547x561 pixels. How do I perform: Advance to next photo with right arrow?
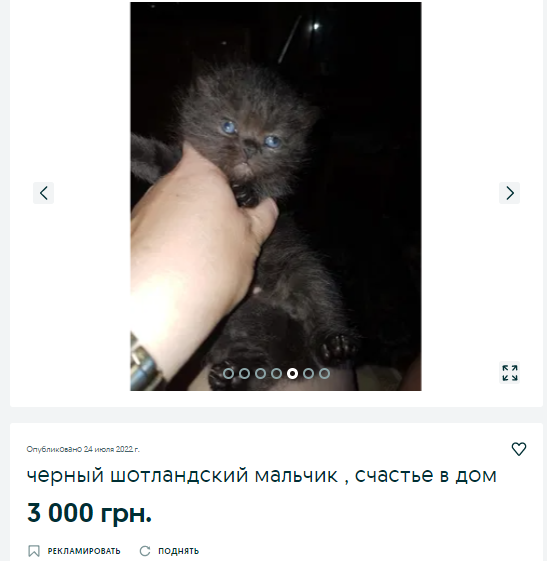[x=509, y=193]
